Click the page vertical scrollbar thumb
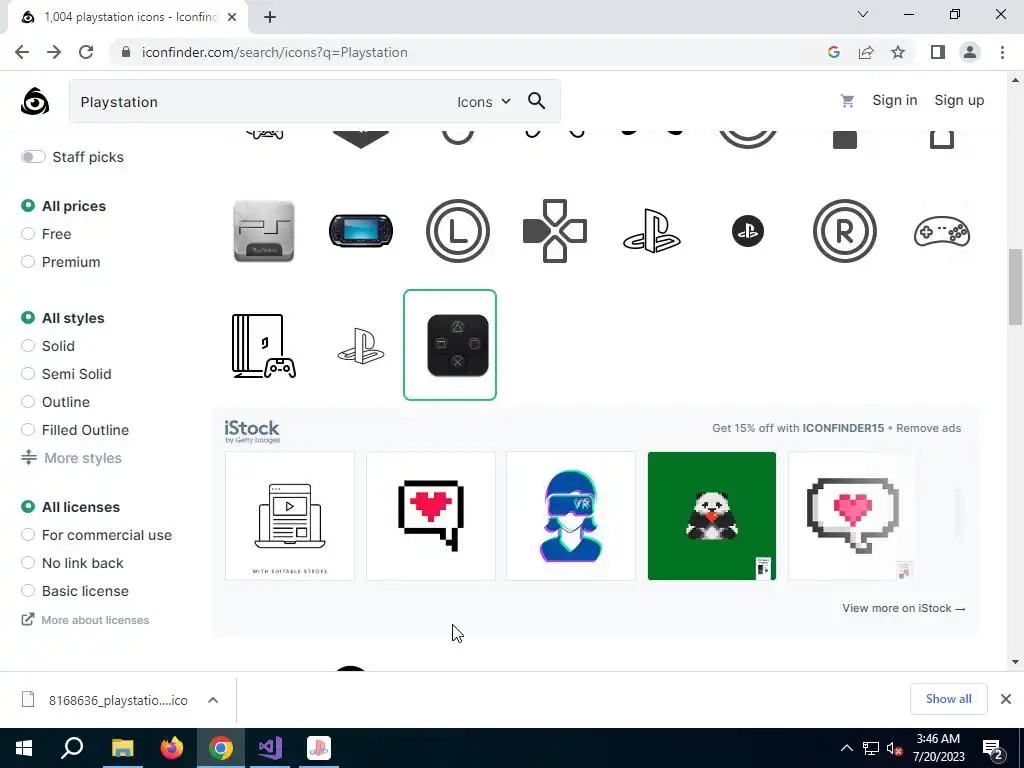Image resolution: width=1024 pixels, height=768 pixels. (1015, 287)
